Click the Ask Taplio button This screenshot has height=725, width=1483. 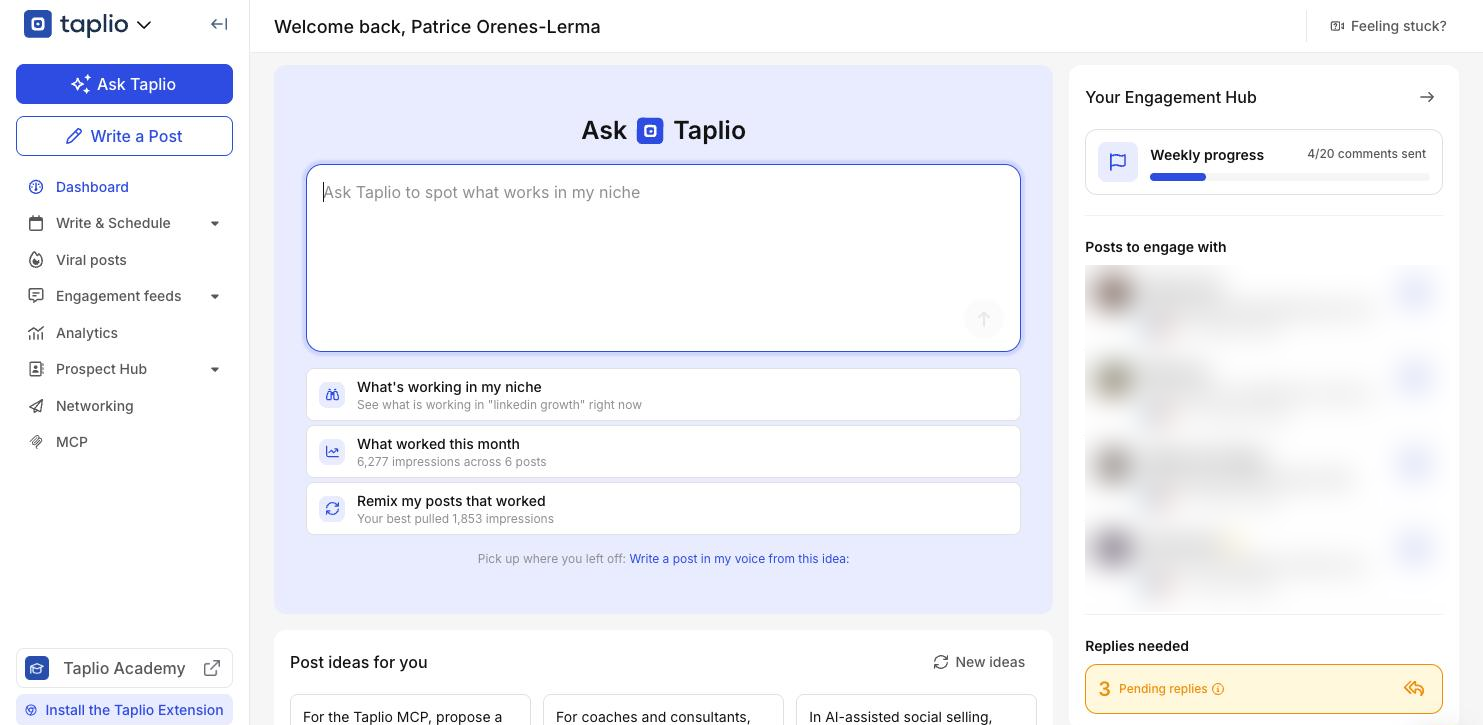124,84
